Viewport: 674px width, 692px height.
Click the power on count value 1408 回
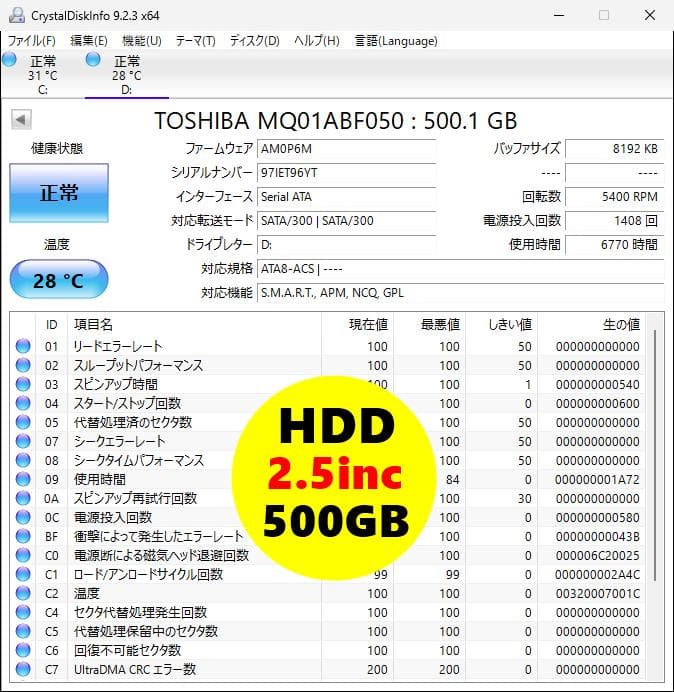pyautogui.click(x=614, y=220)
